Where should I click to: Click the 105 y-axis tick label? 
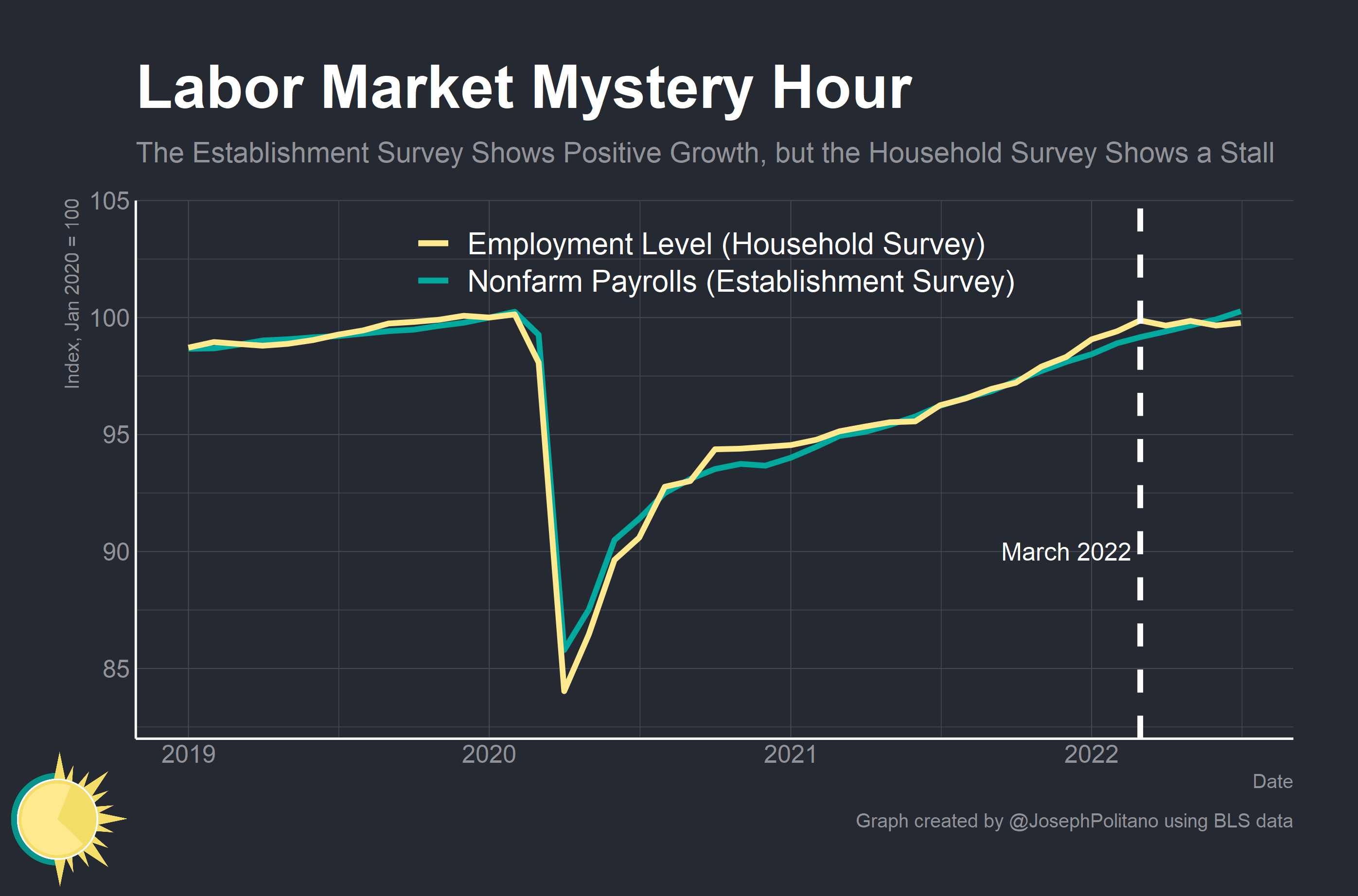click(x=110, y=201)
